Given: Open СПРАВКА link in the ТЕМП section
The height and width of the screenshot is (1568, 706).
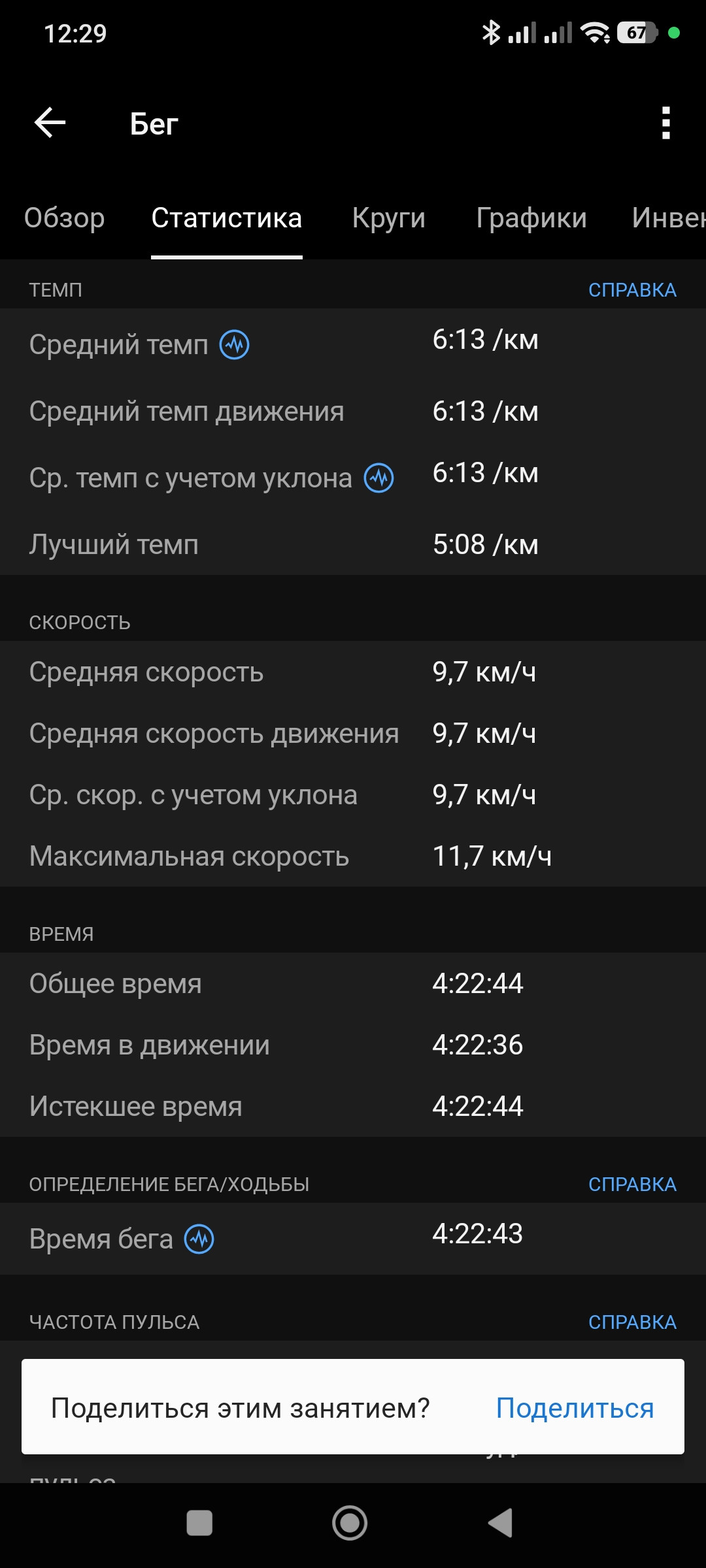Looking at the screenshot, I should [x=632, y=289].
